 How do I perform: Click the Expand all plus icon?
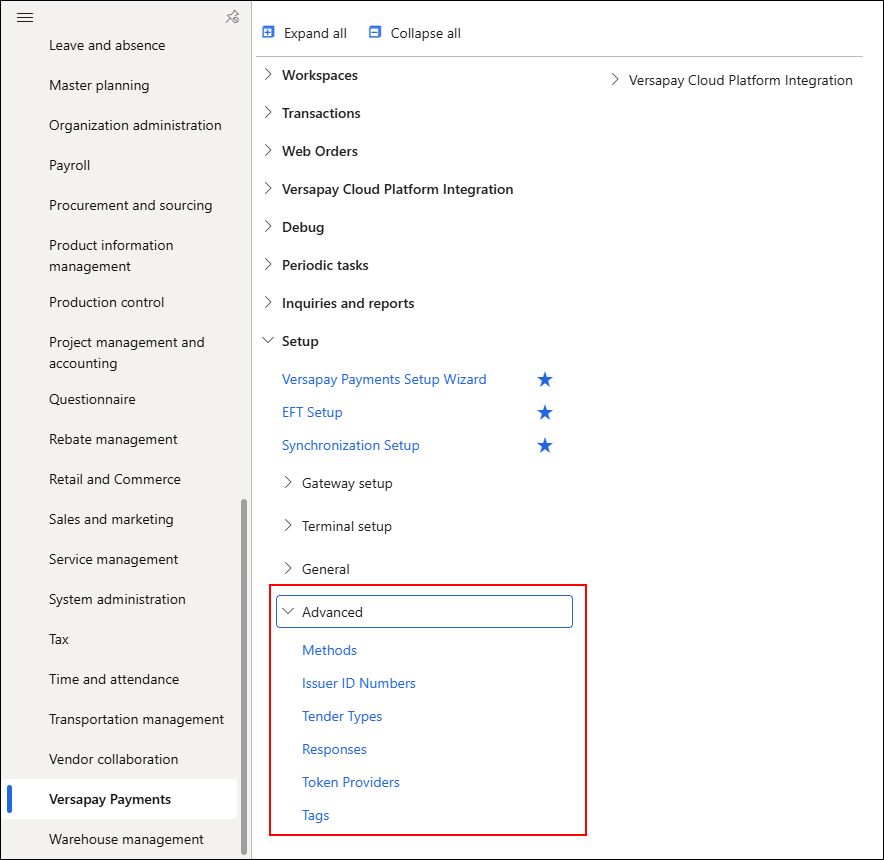268,32
